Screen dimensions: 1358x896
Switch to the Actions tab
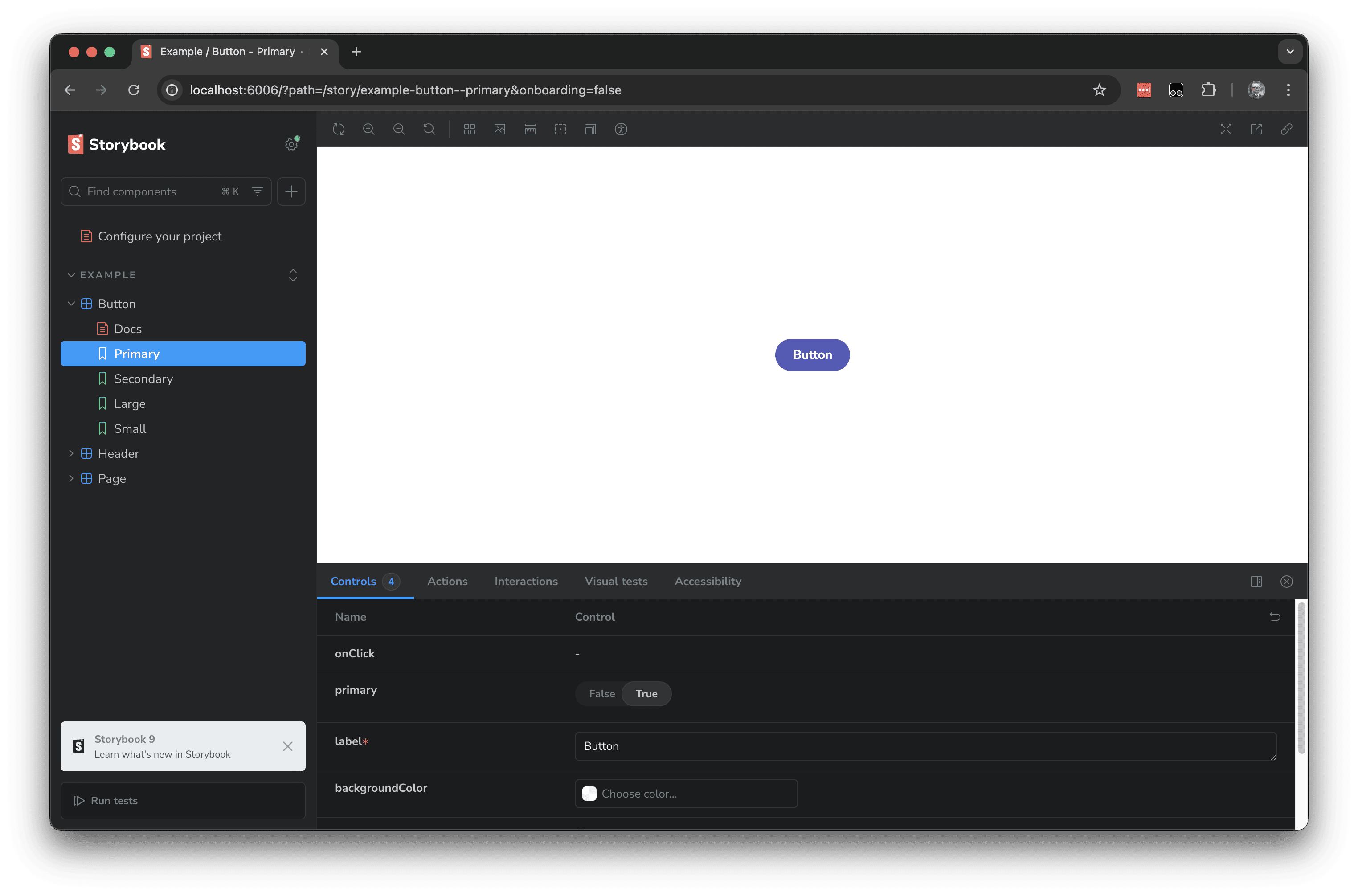coord(447,581)
